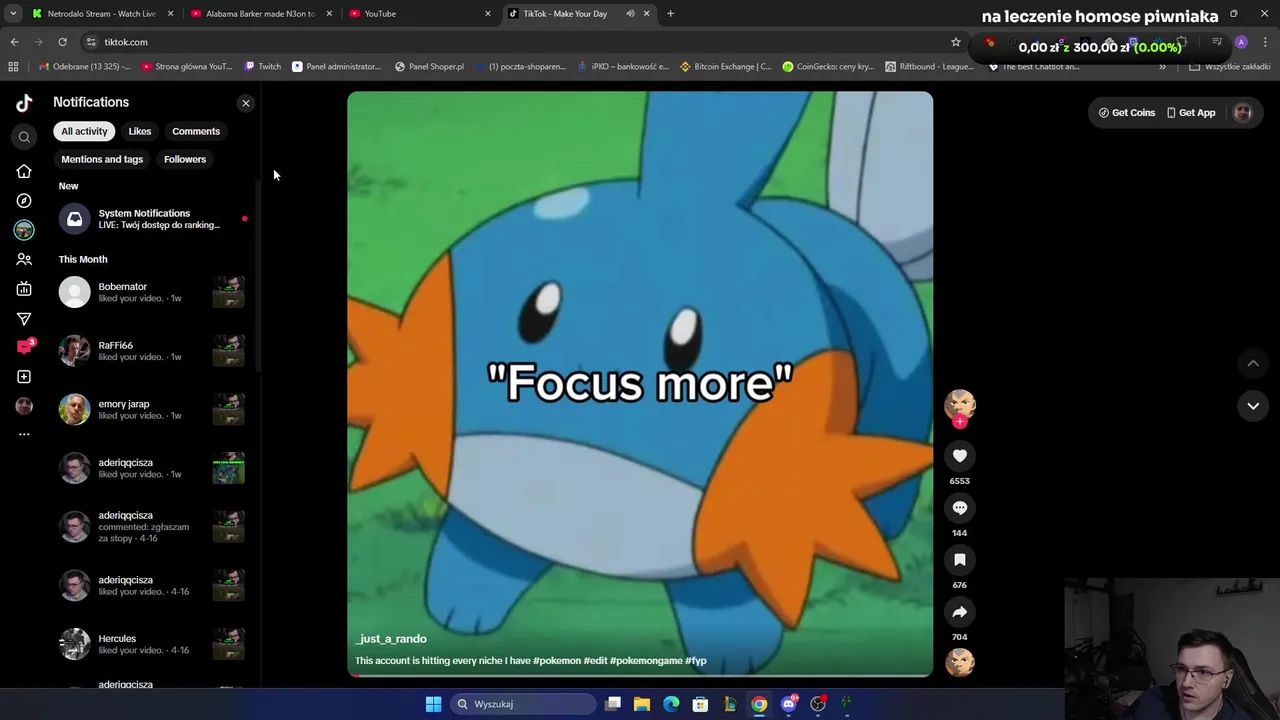The image size is (1280, 720).
Task: Open More options three-dots in sidebar
Action: coord(24,434)
